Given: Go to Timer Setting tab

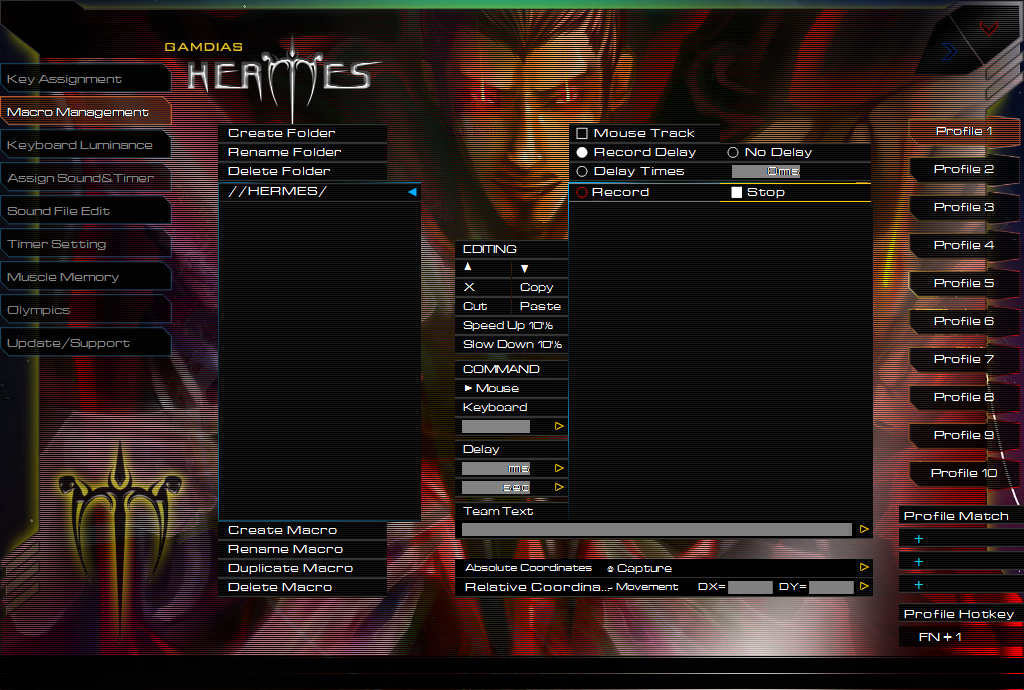Looking at the screenshot, I should [x=86, y=244].
